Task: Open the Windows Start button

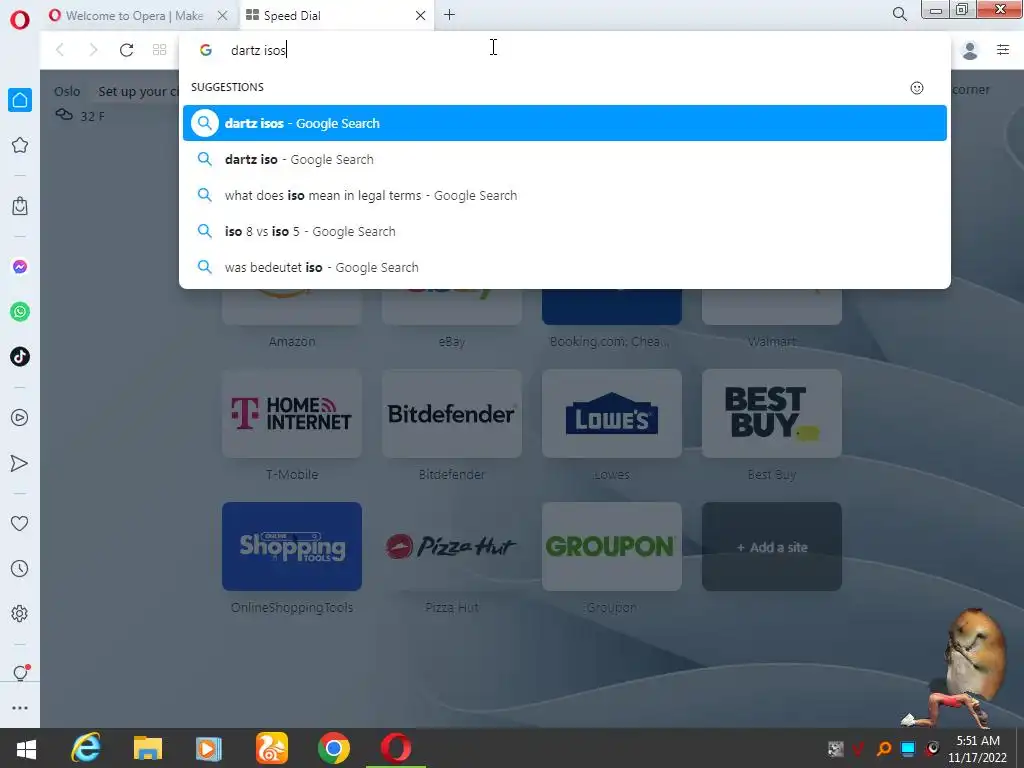Action: 26,748
